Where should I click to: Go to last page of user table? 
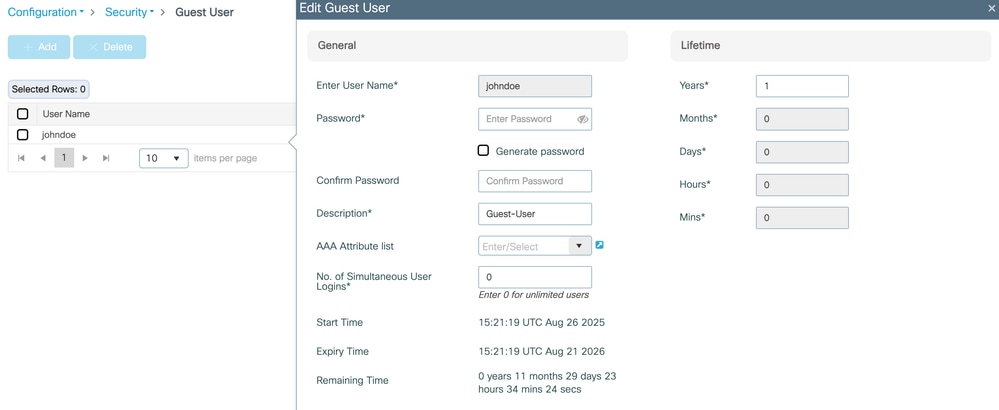point(106,158)
